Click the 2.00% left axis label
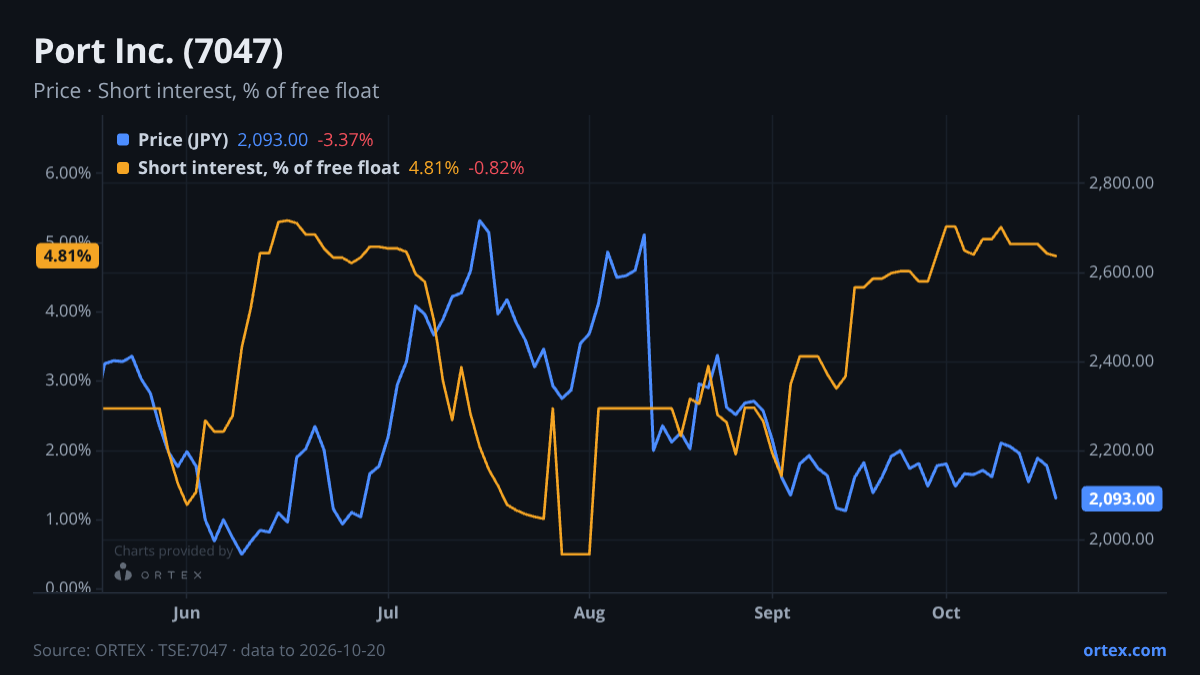This screenshot has height=675, width=1200. coord(69,450)
